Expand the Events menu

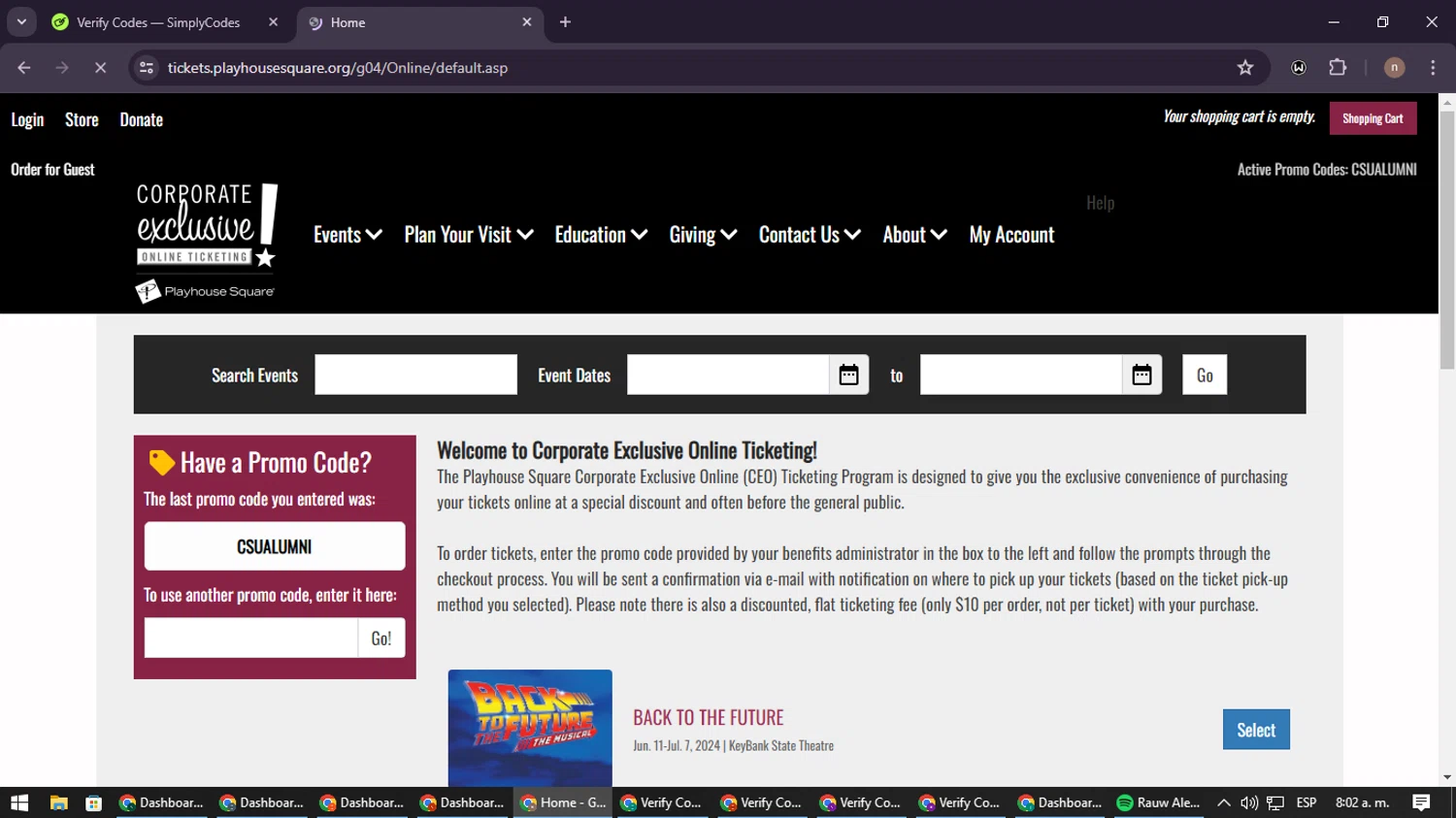[347, 235]
